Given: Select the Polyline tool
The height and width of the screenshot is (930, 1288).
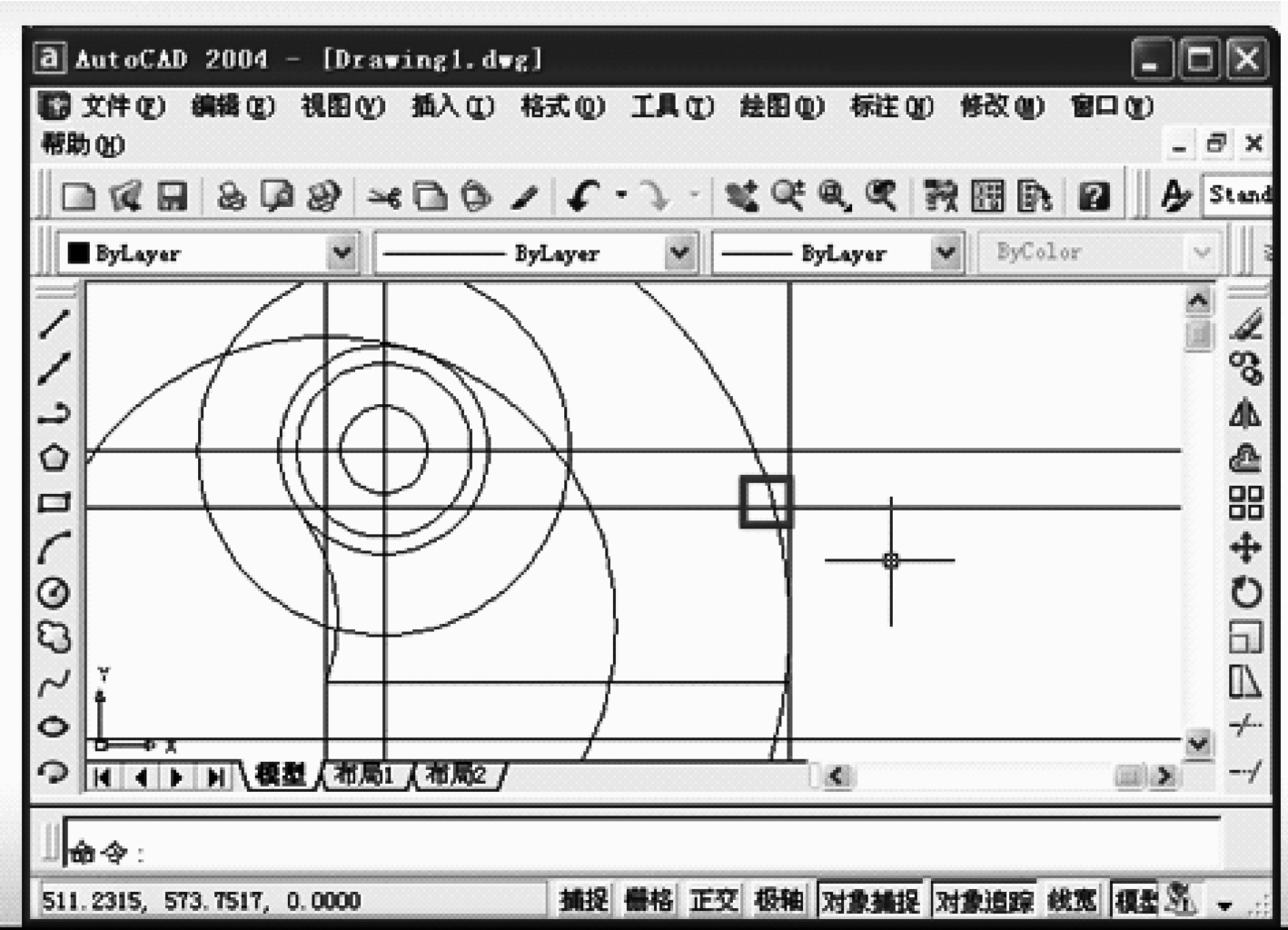Looking at the screenshot, I should (54, 413).
